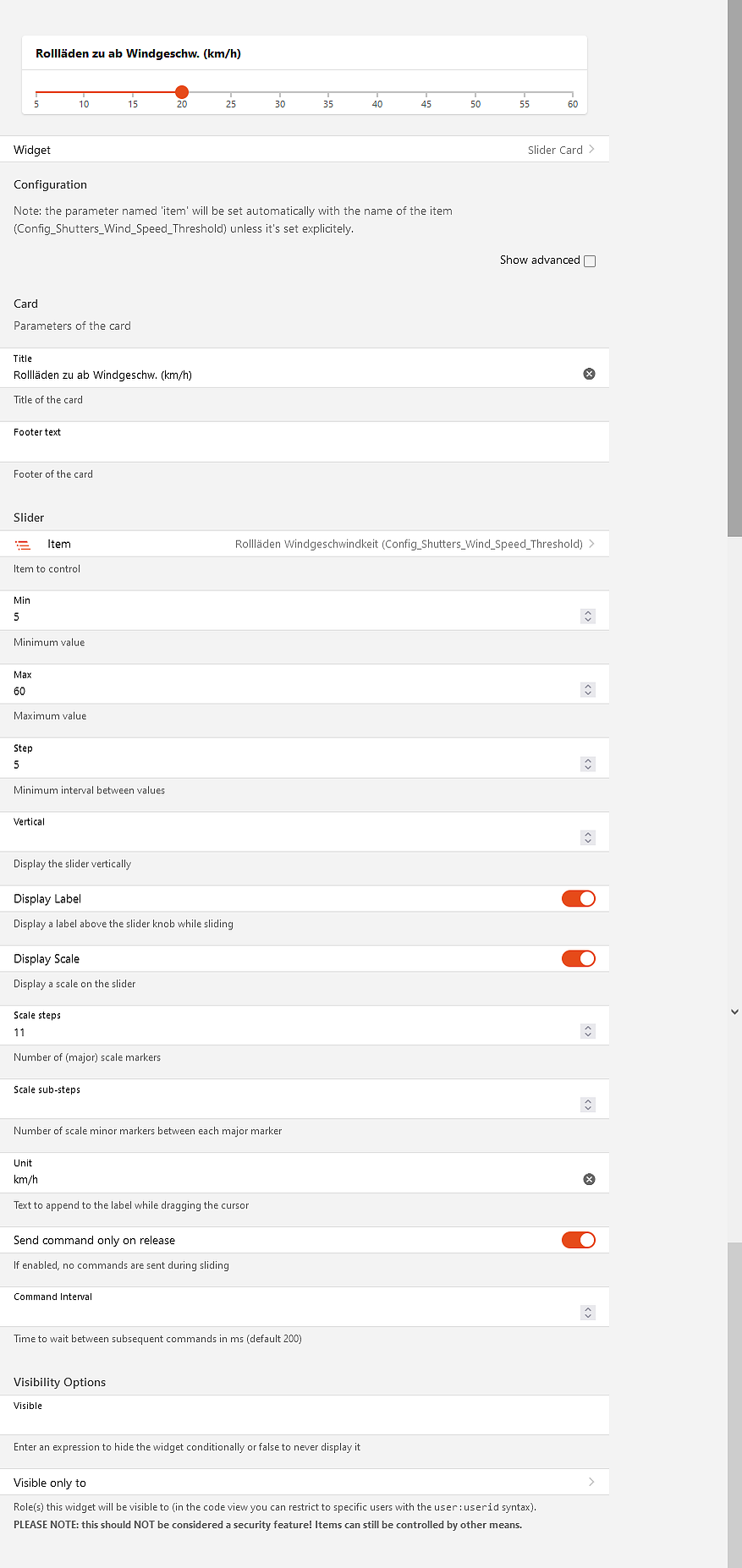The height and width of the screenshot is (1568, 742).
Task: Adjust the Vertical field stepper
Action: [x=588, y=838]
